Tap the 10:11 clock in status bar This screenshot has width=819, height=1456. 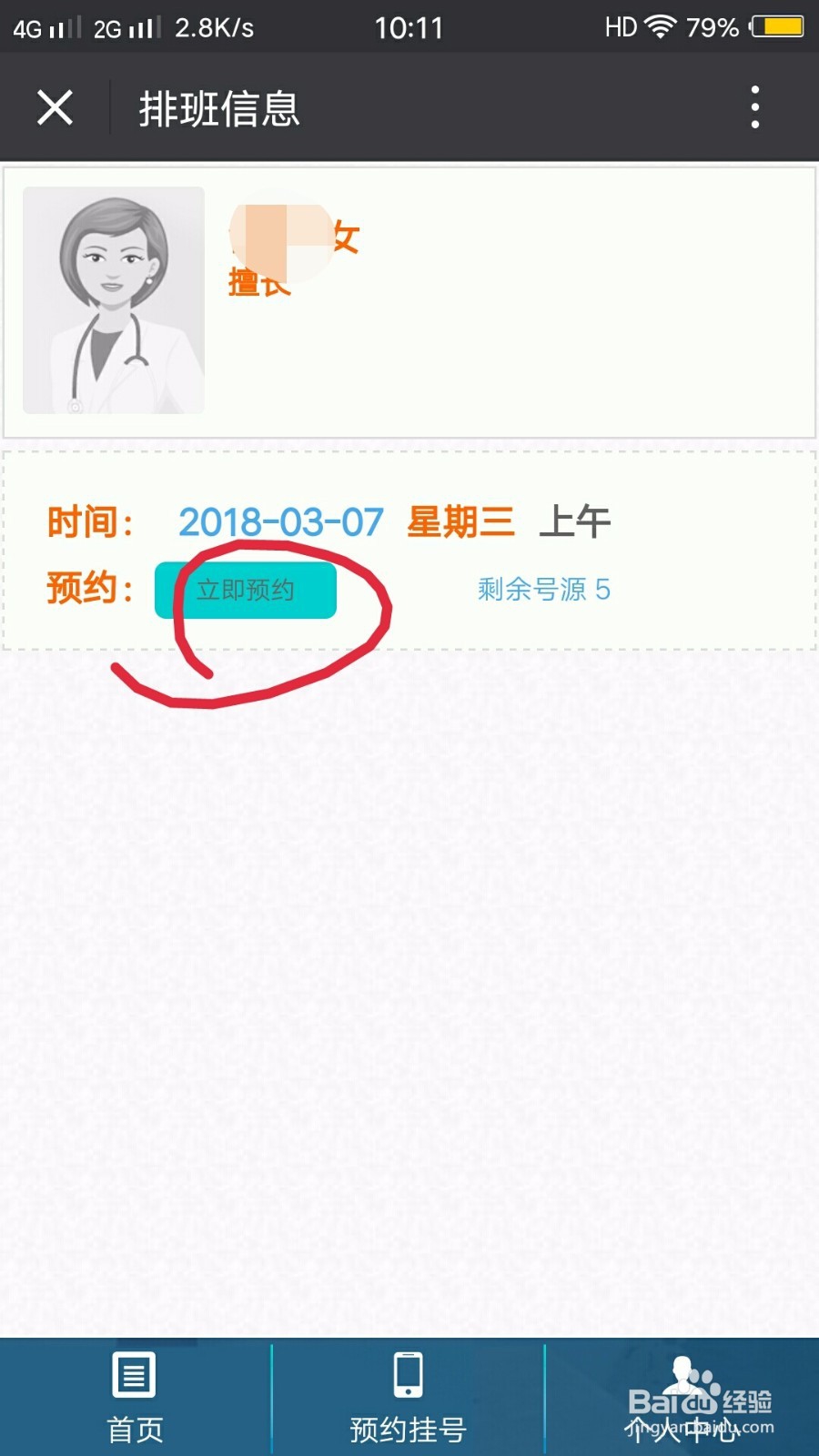409,27
